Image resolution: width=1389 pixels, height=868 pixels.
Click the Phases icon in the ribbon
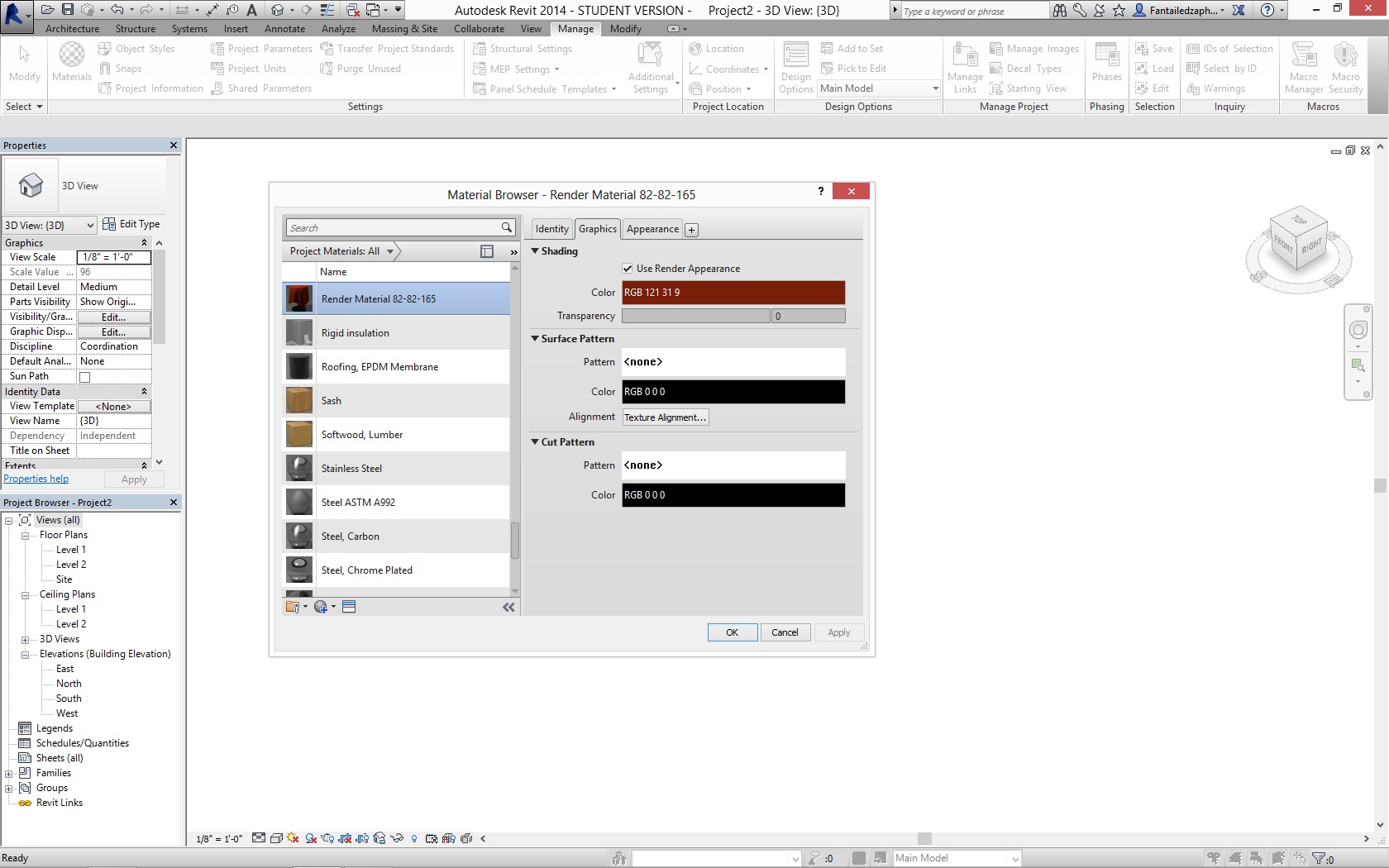click(x=1106, y=55)
